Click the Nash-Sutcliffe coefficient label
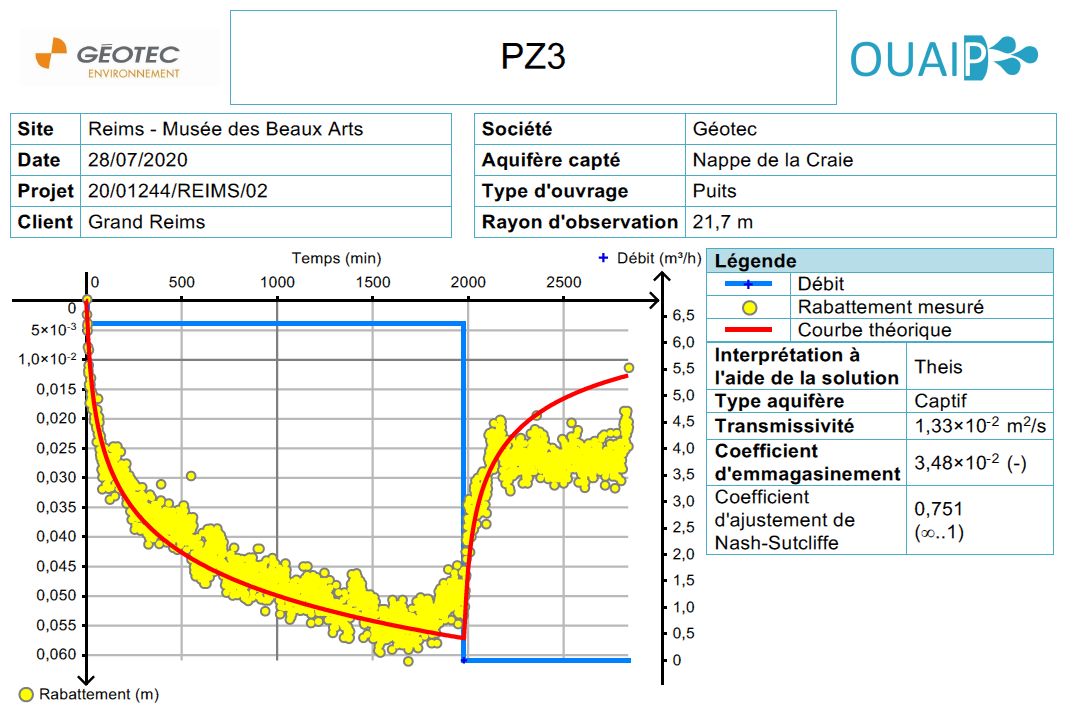 (x=784, y=520)
